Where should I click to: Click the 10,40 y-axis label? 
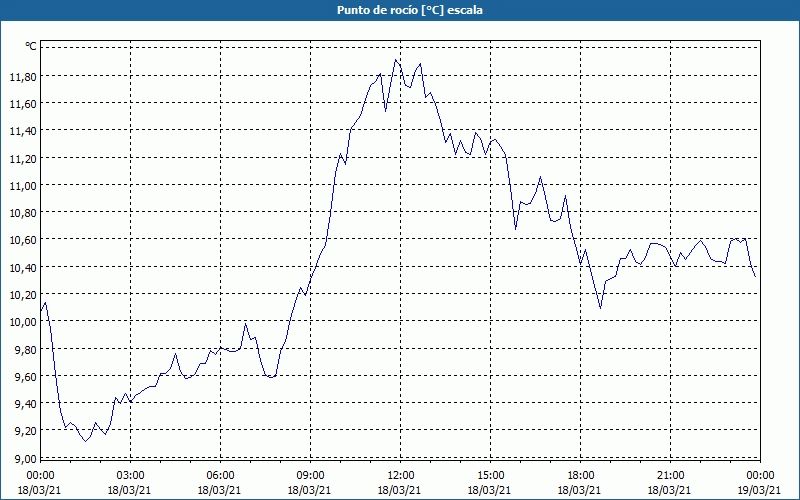tap(23, 267)
